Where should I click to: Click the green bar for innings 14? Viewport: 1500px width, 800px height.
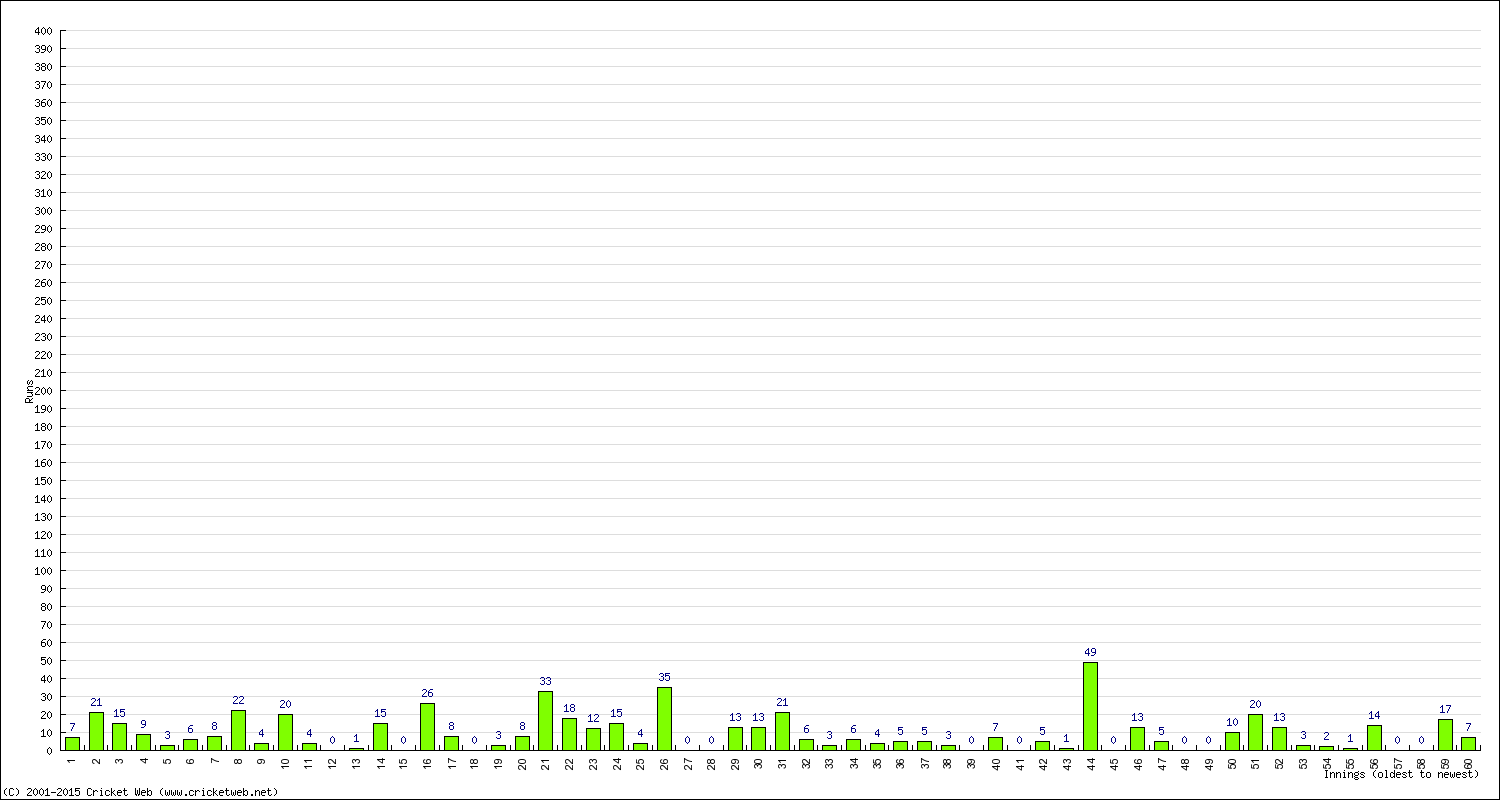380,737
